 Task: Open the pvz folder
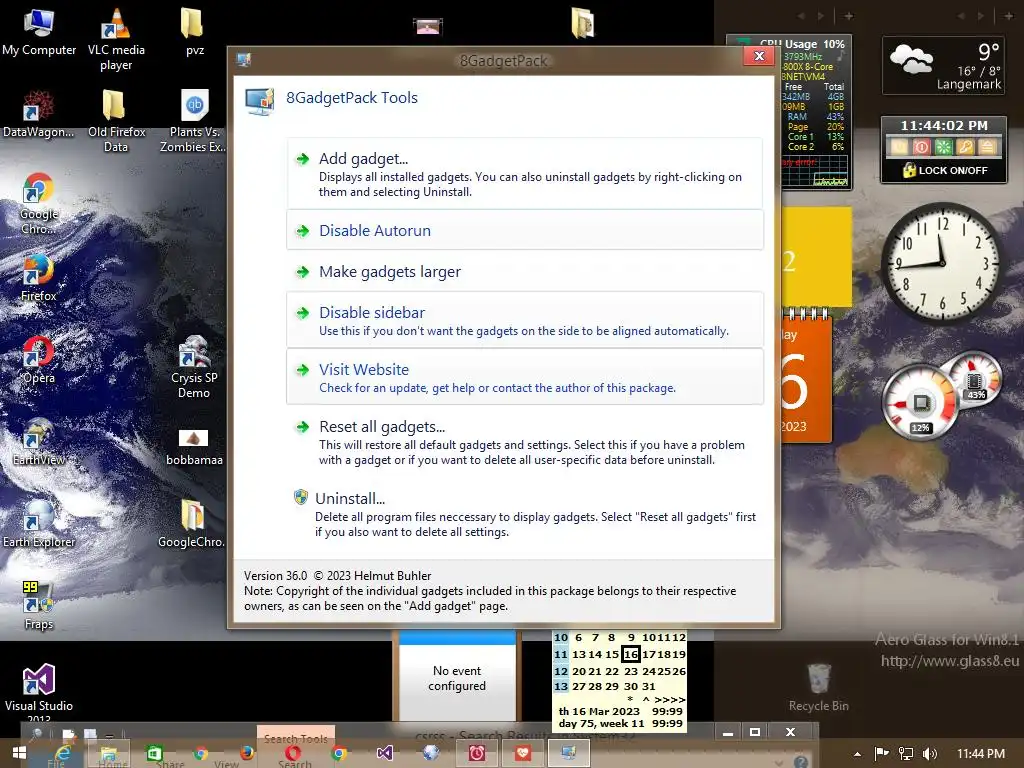[x=194, y=33]
